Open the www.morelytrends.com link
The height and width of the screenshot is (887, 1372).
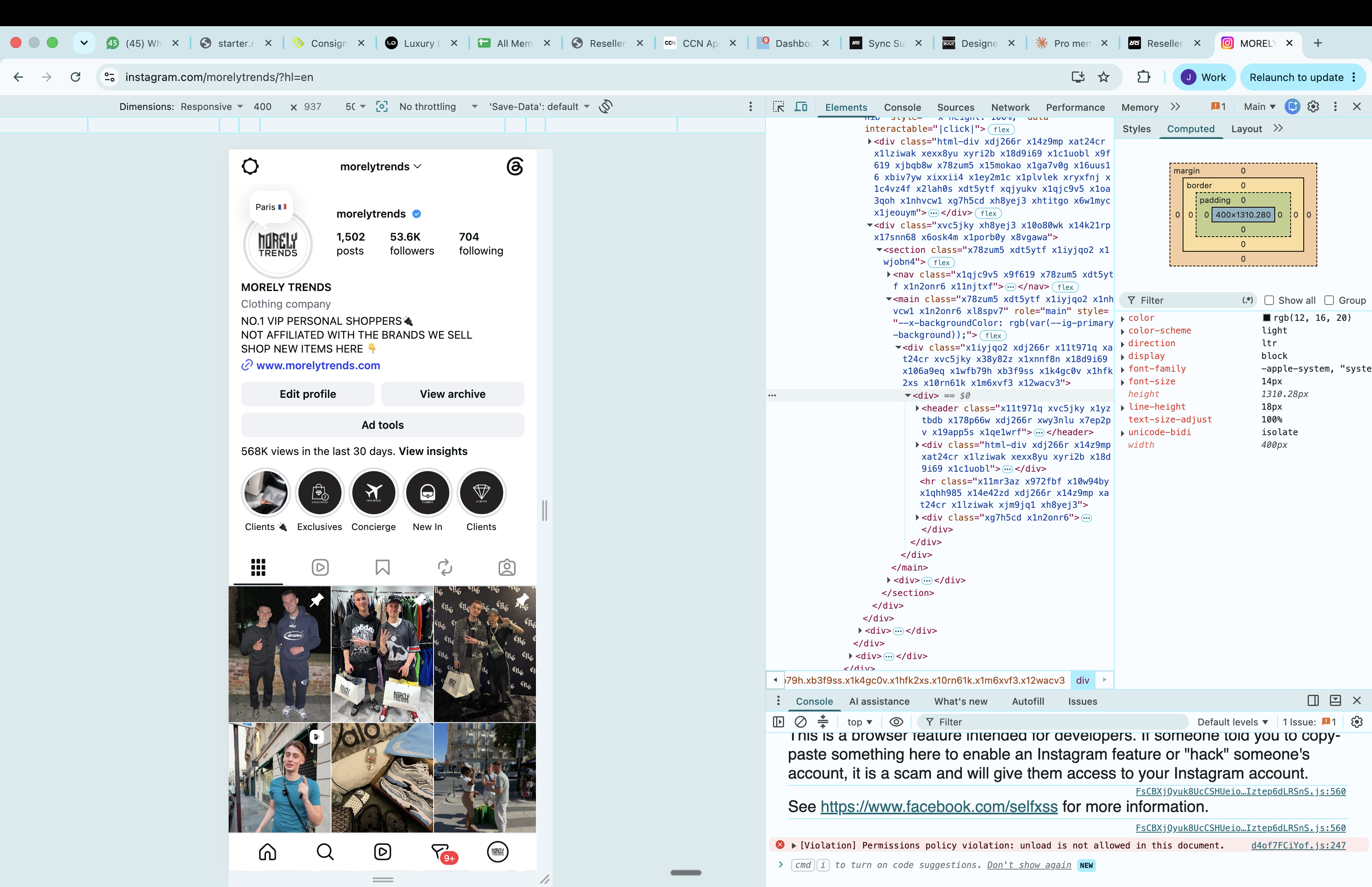(318, 365)
